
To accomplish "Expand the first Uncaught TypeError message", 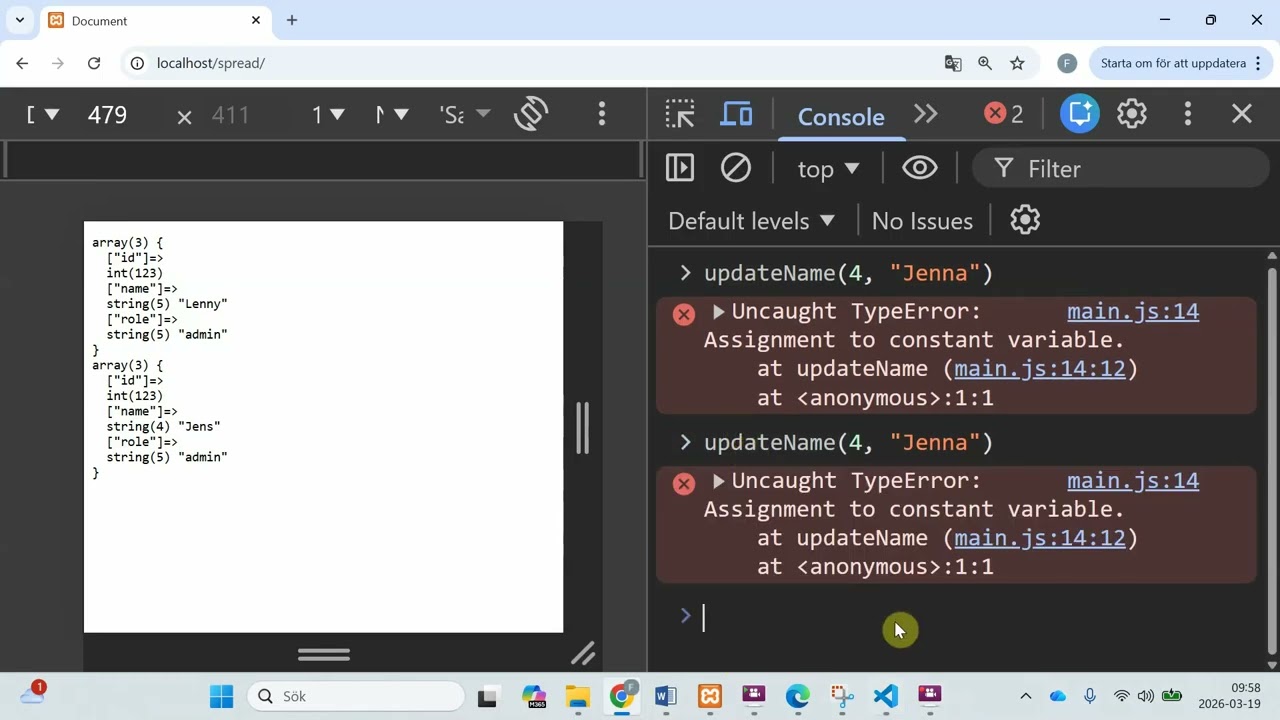I will pos(718,312).
